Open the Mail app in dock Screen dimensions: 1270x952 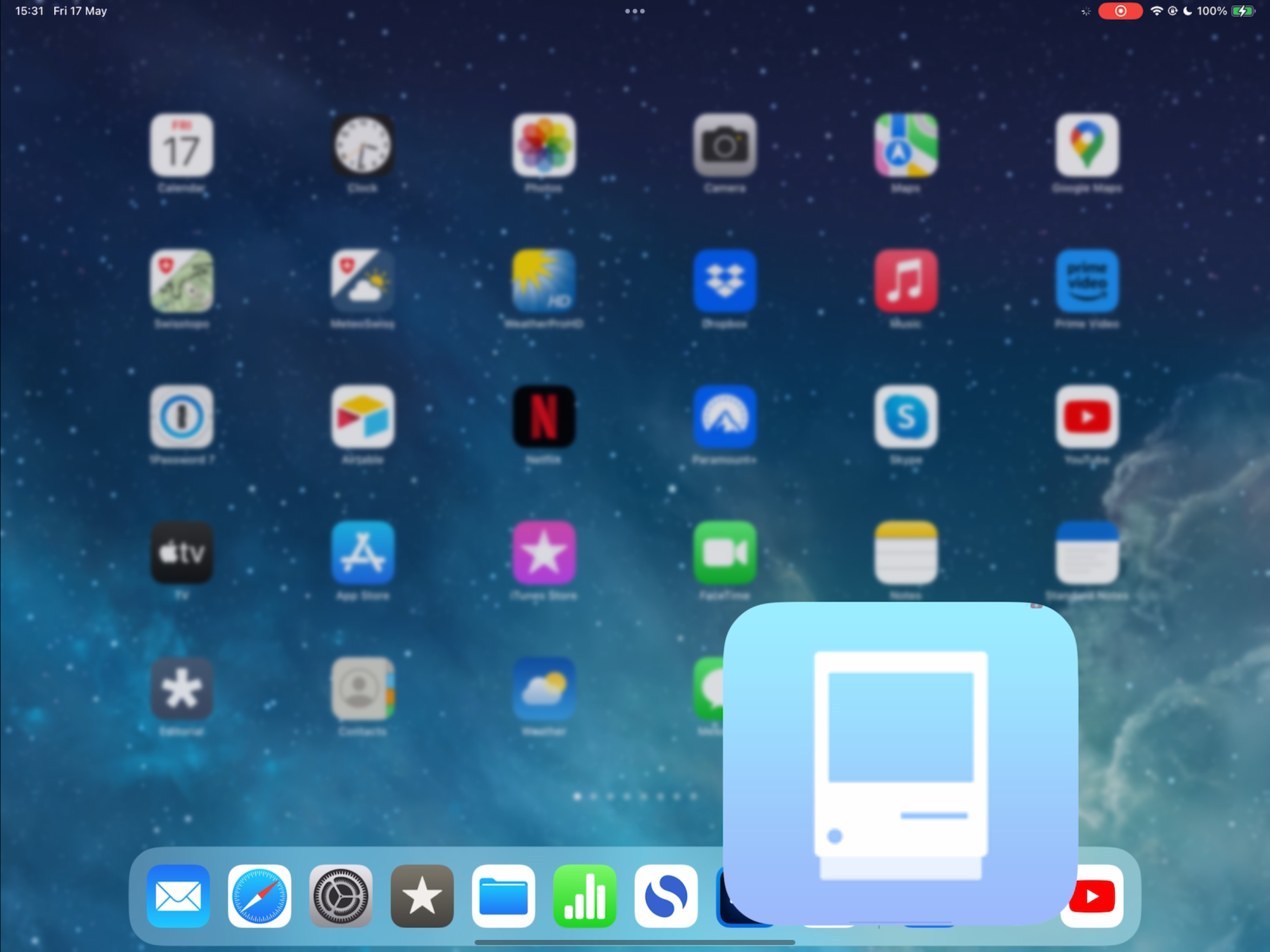point(178,896)
